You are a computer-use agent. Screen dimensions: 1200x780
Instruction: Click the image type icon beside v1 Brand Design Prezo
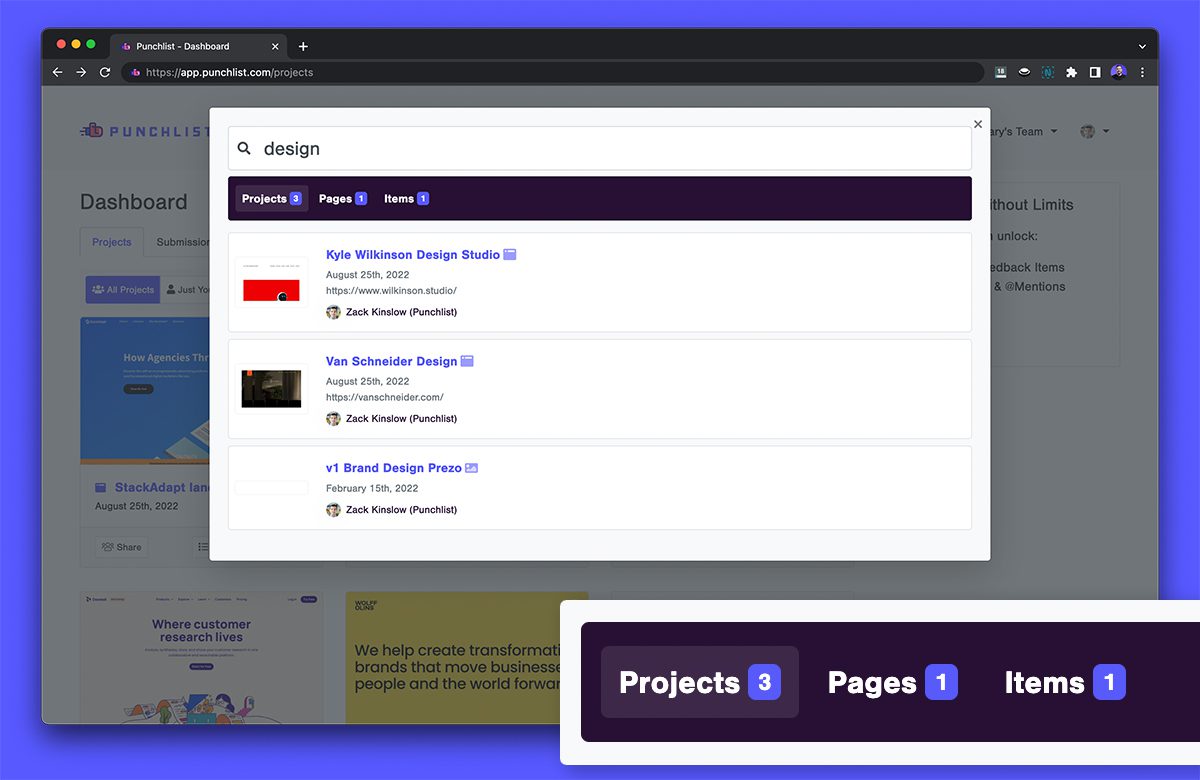point(472,468)
